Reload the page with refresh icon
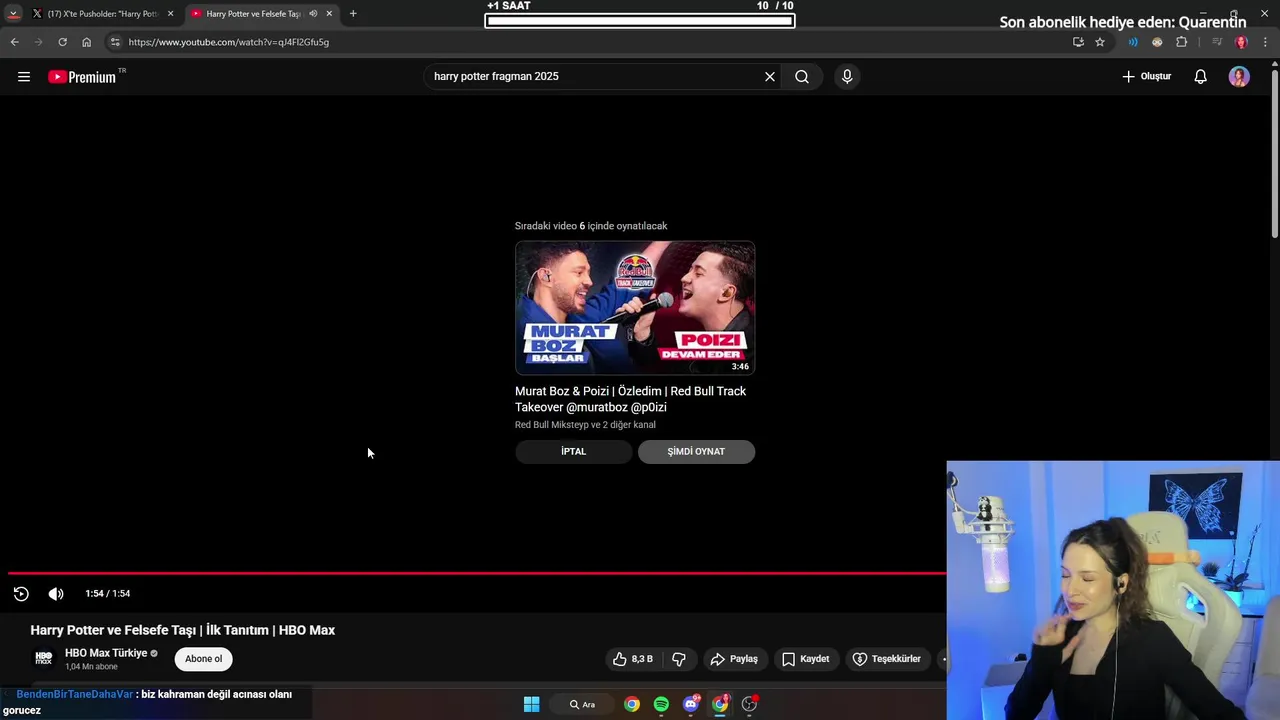 [x=62, y=42]
